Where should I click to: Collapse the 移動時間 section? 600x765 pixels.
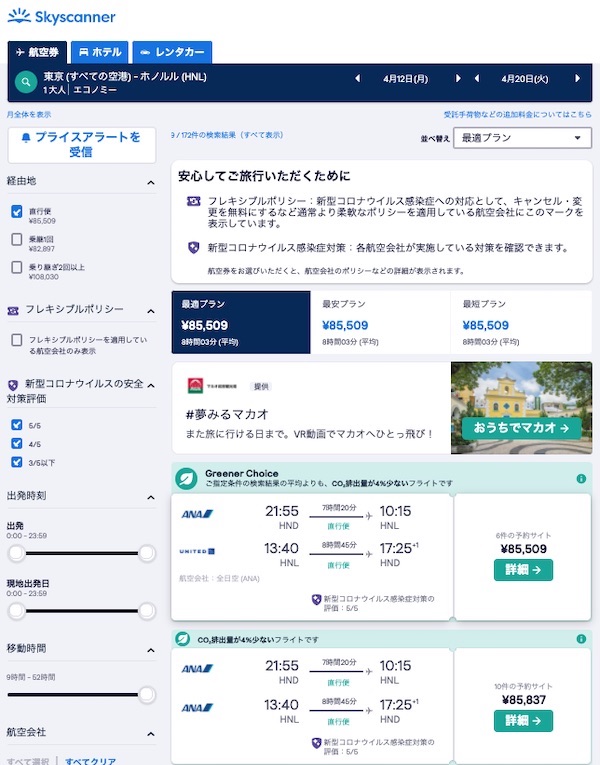[151, 650]
